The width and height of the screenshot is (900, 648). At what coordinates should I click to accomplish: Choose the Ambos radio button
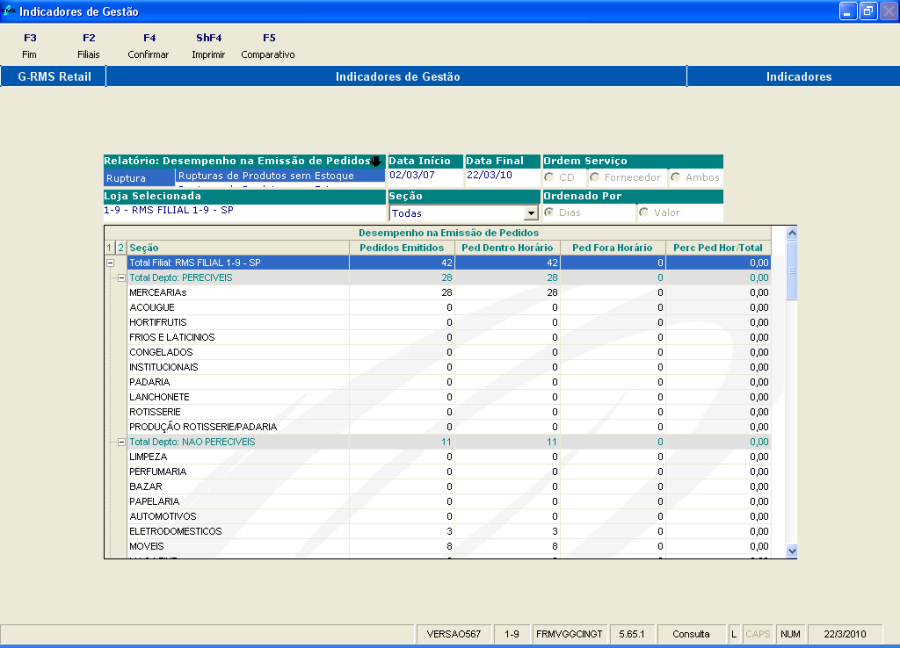coord(676,177)
